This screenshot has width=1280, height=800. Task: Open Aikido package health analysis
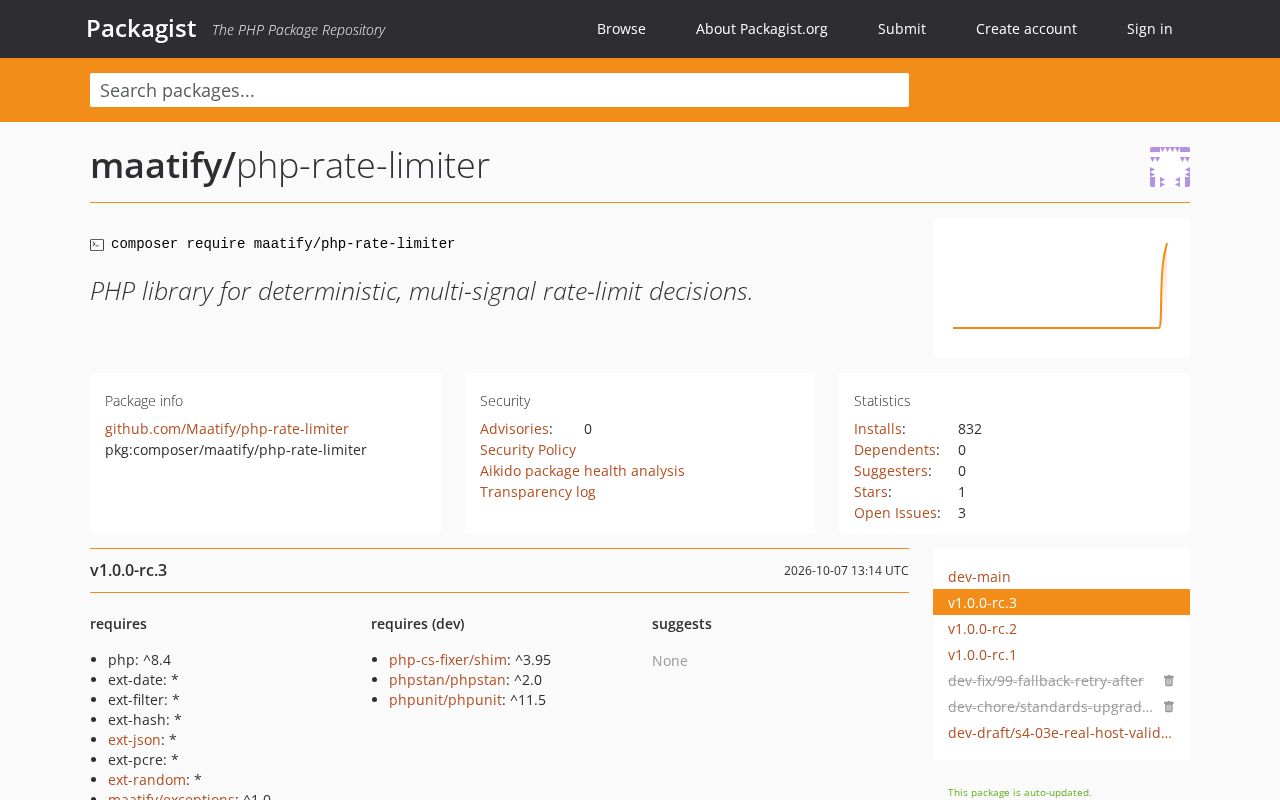point(582,471)
